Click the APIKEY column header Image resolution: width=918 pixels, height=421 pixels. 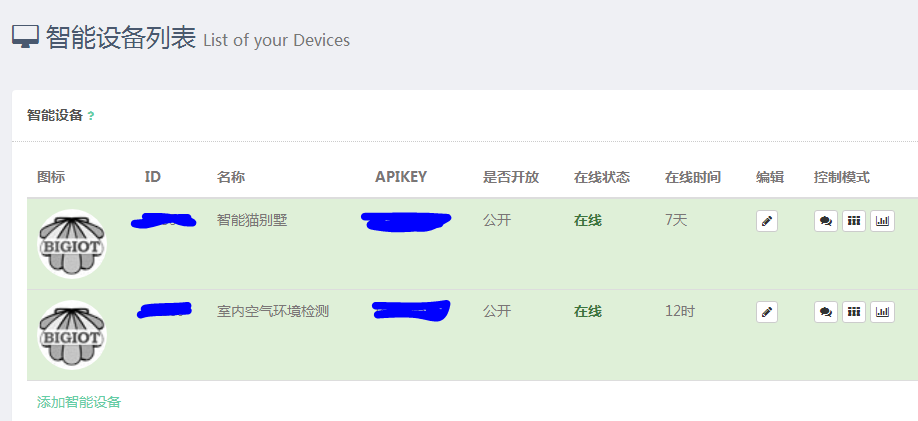[x=401, y=177]
